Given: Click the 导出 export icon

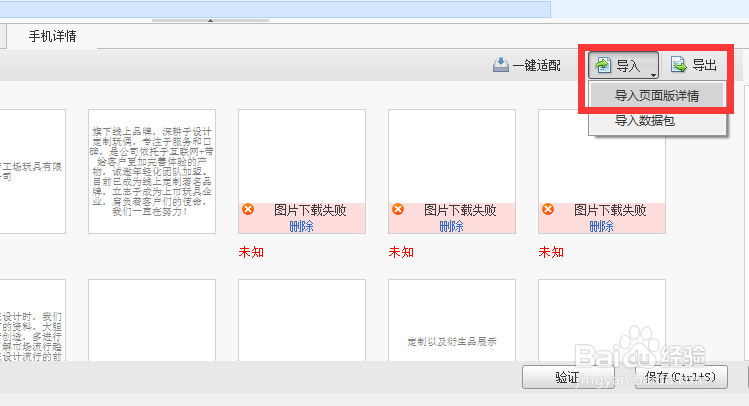Looking at the screenshot, I should coord(679,64).
